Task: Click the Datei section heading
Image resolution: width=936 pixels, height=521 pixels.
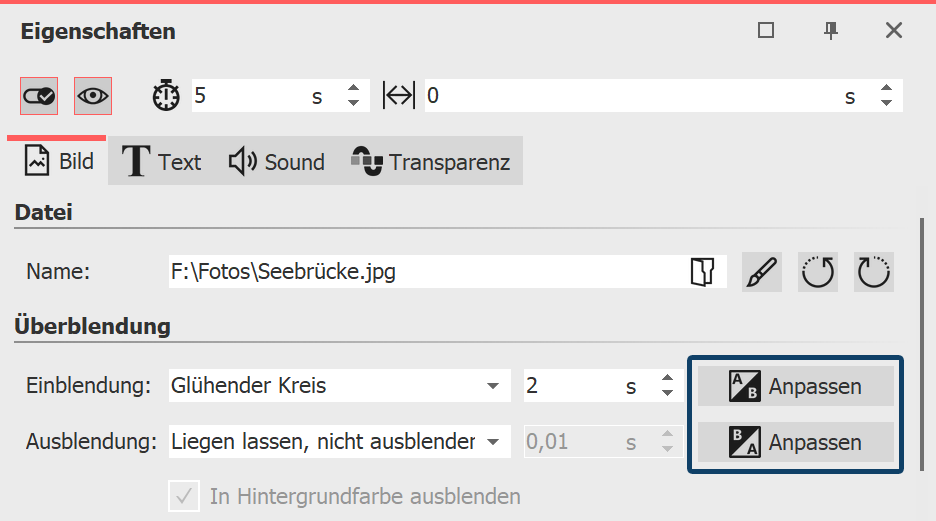Action: (44, 212)
